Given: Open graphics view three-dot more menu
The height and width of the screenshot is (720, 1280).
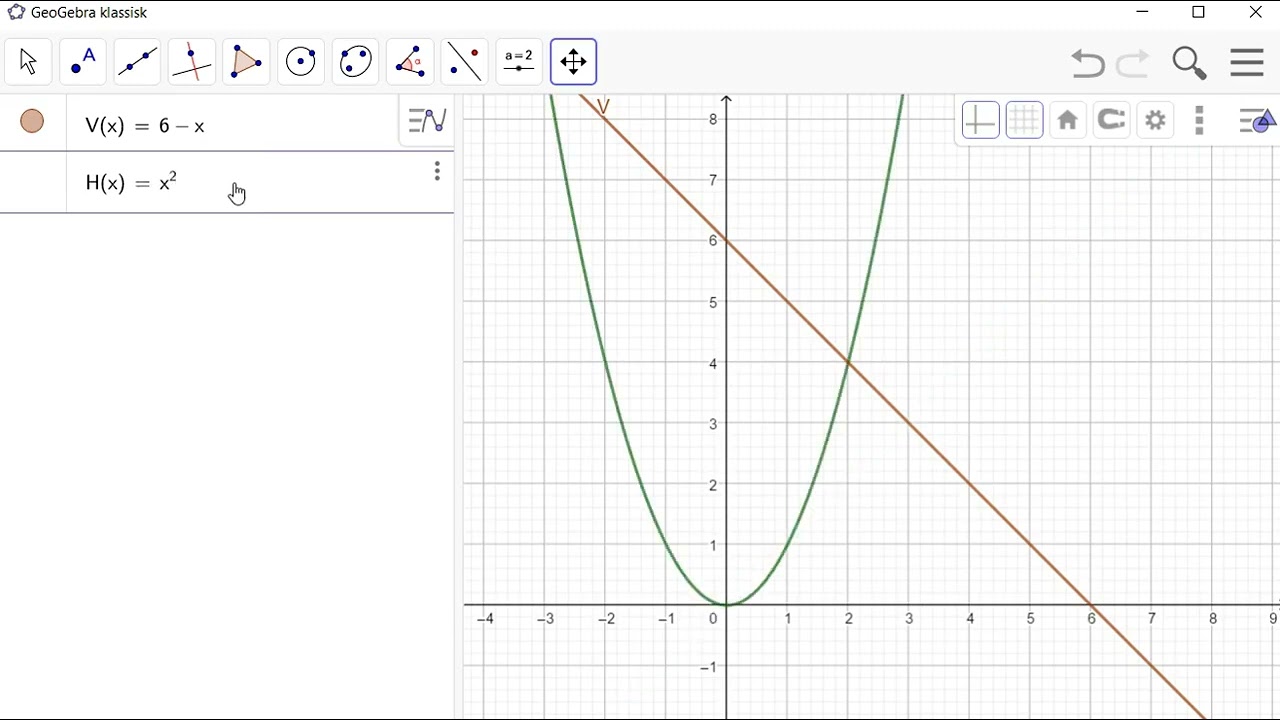Looking at the screenshot, I should click(x=1199, y=121).
